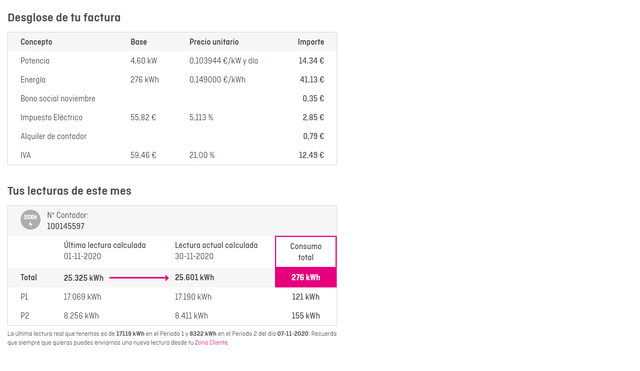This screenshot has width=640, height=371.
Task: Select the pink 276 kWh total consumption box
Action: (x=306, y=278)
